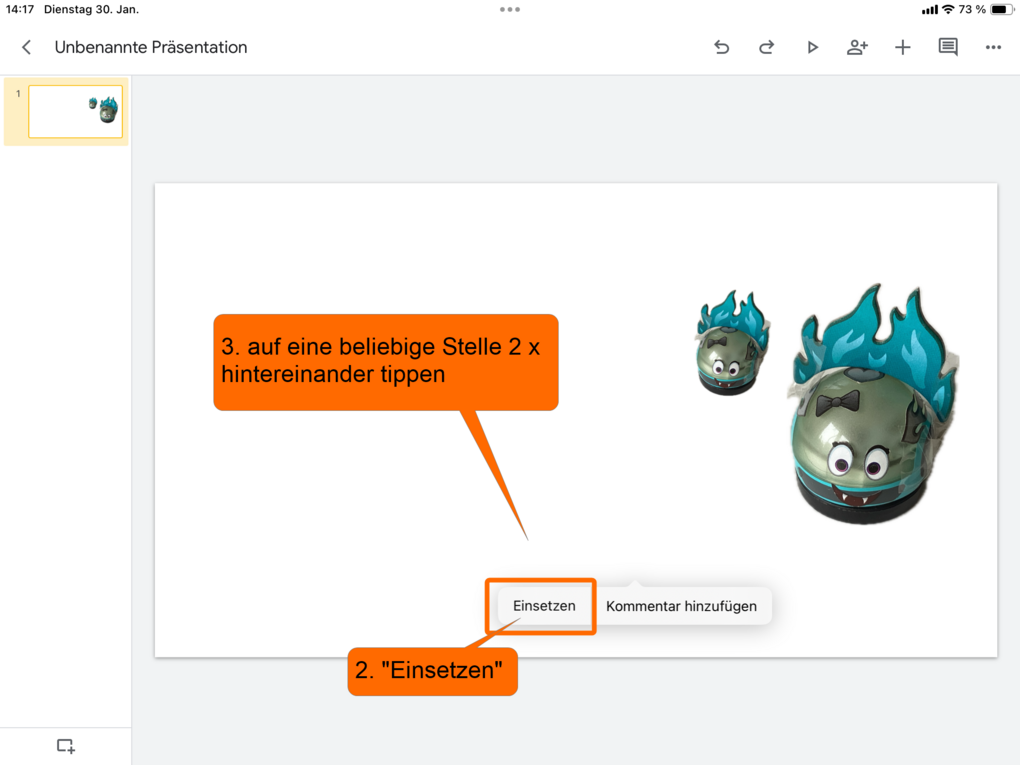
Task: Go back with the left arrow icon
Action: [x=26, y=47]
